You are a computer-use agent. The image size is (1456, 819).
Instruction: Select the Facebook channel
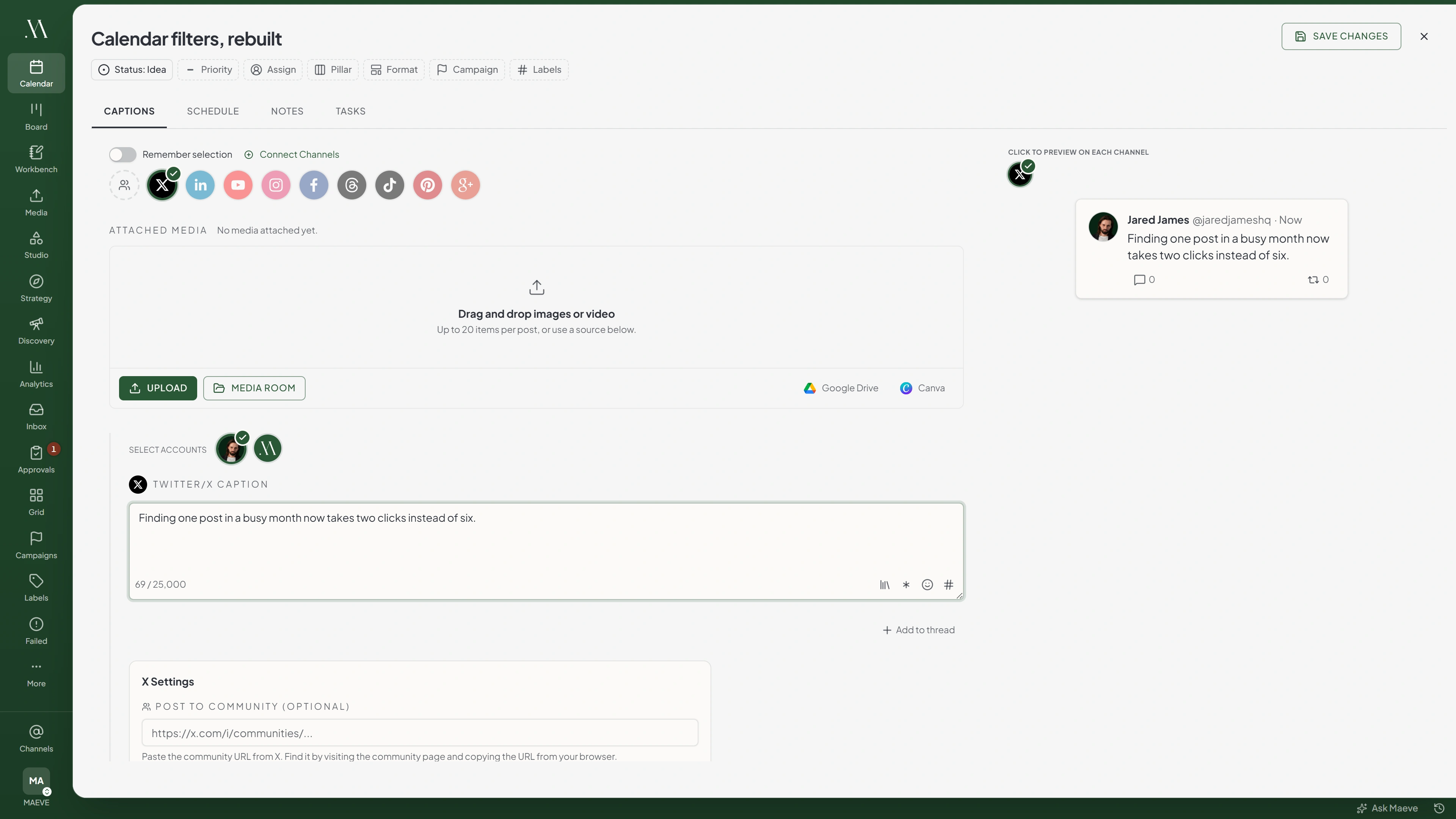click(x=314, y=185)
